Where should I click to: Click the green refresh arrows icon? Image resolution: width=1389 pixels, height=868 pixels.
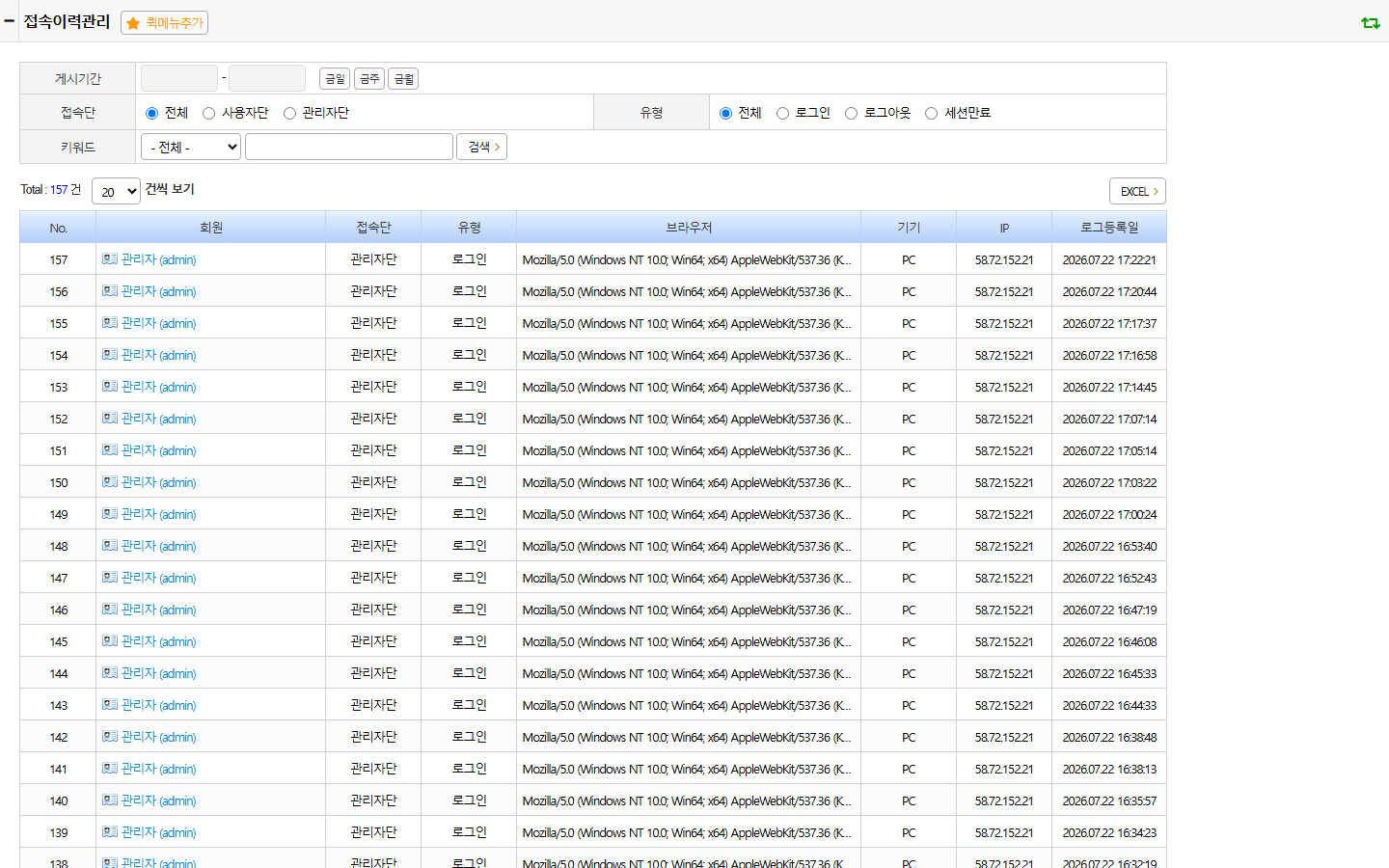(x=1370, y=22)
